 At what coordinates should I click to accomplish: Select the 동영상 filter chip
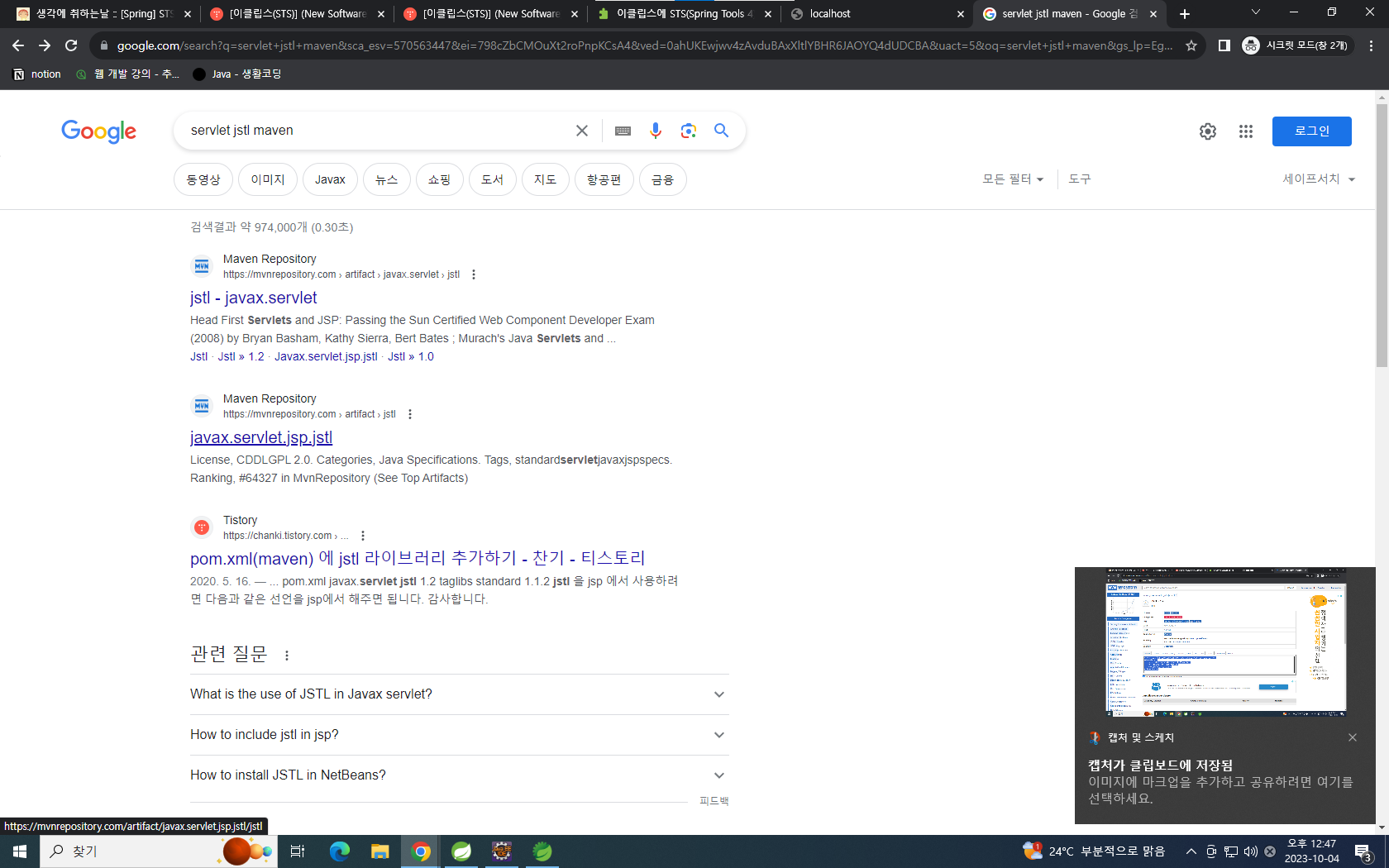203,179
